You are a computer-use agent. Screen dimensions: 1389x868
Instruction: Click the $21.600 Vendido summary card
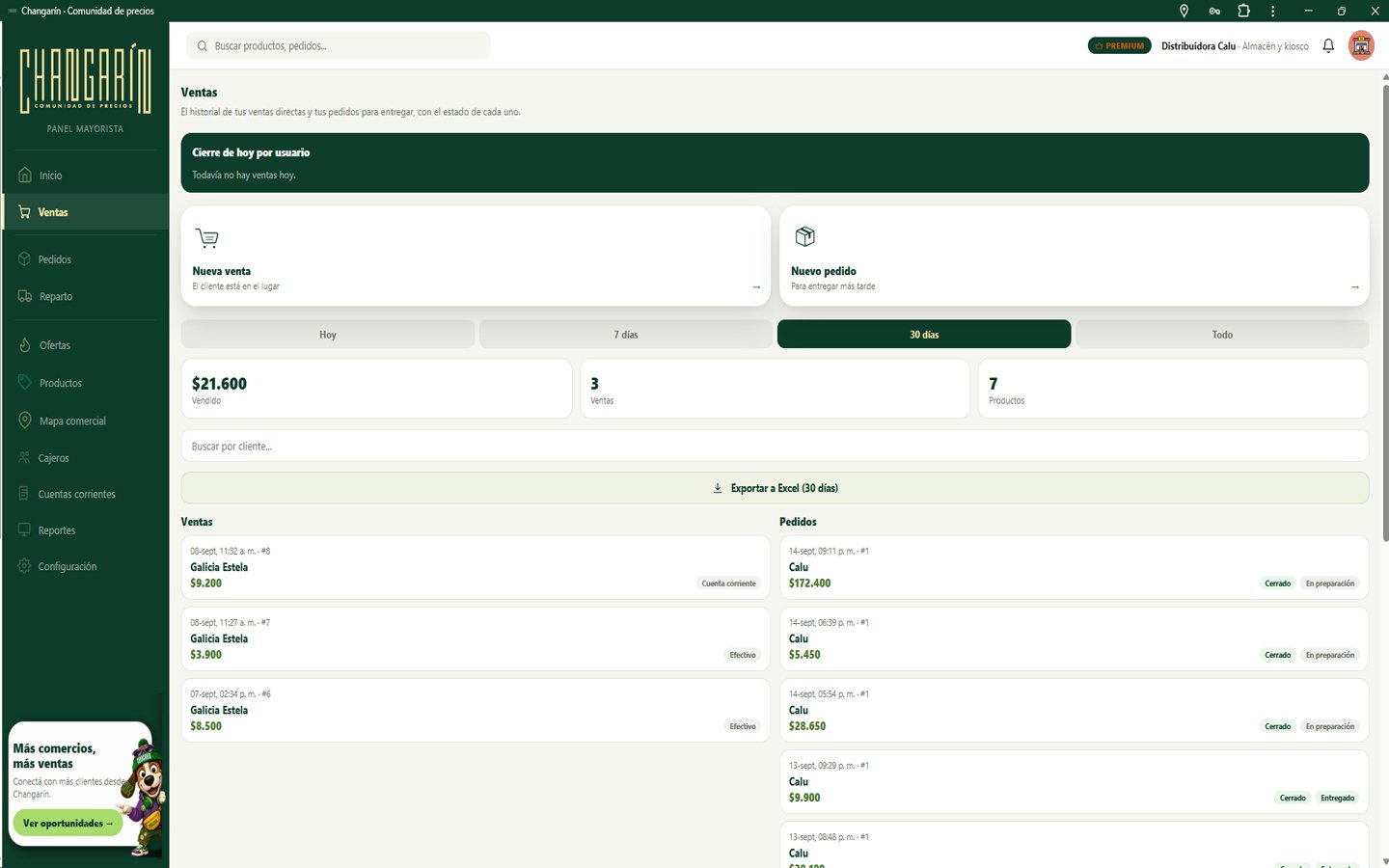click(376, 389)
